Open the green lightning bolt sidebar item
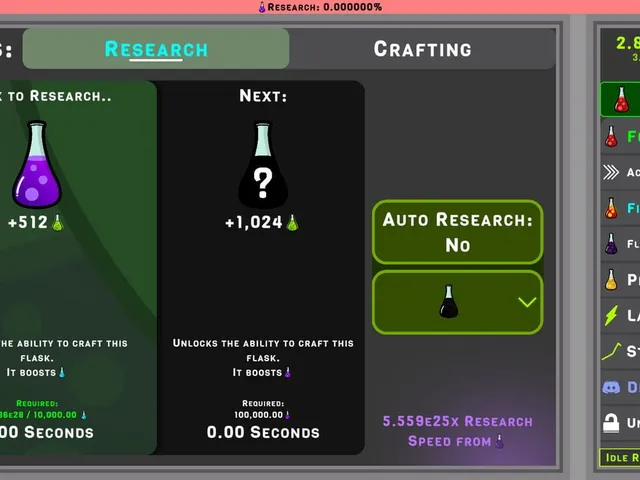Screen dimensions: 640x480 pyautogui.click(x=620, y=316)
